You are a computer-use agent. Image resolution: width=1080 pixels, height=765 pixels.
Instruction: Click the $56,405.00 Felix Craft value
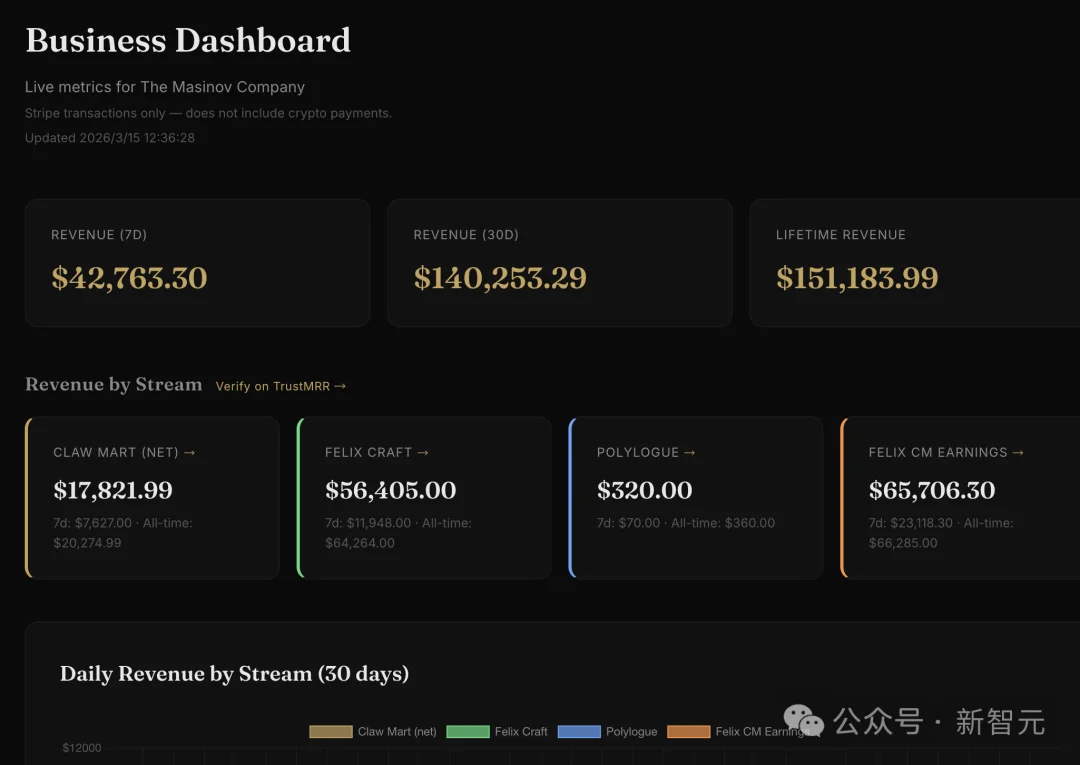[390, 491]
